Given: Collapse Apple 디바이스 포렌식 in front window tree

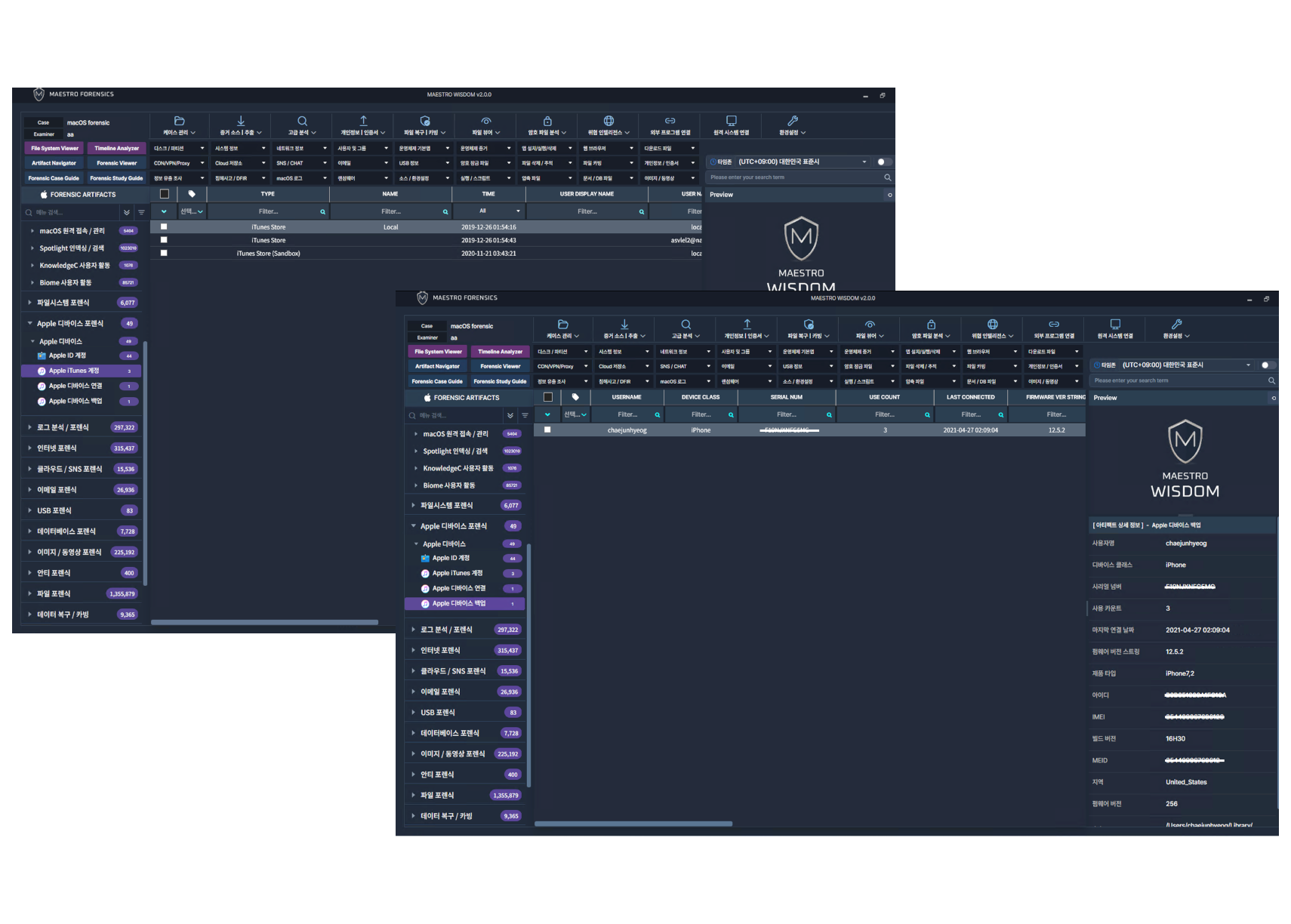Looking at the screenshot, I should coord(413,526).
